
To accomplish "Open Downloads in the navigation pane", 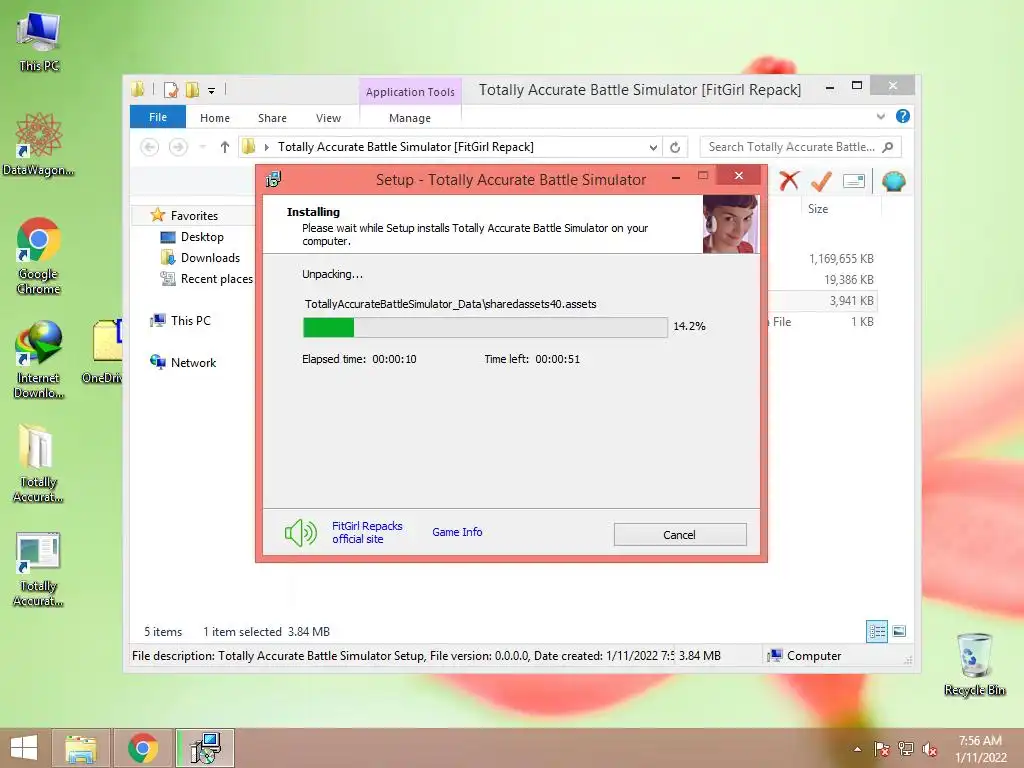I will 210,258.
